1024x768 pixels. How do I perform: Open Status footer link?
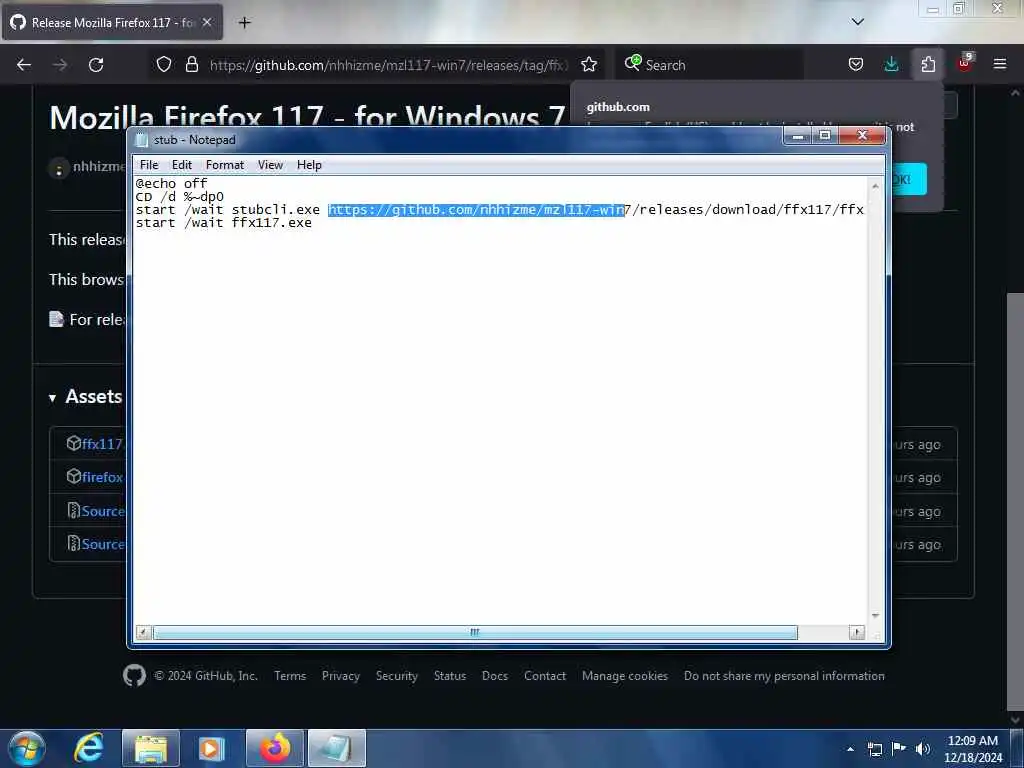(x=450, y=675)
